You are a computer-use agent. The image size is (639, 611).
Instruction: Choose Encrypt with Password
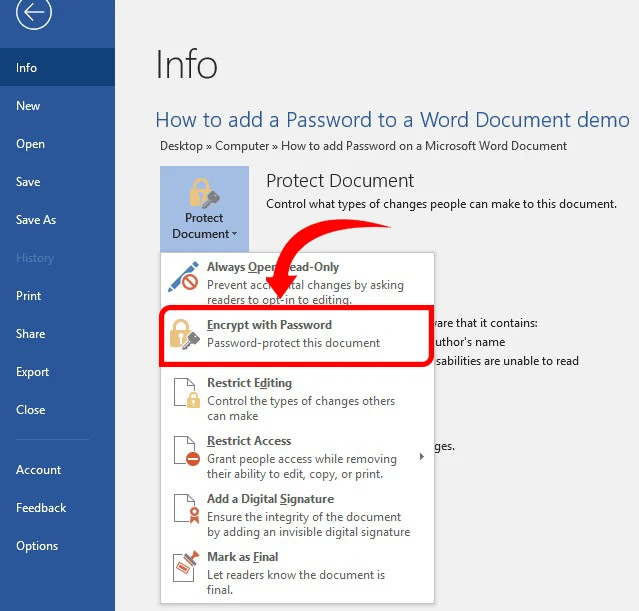click(296, 335)
